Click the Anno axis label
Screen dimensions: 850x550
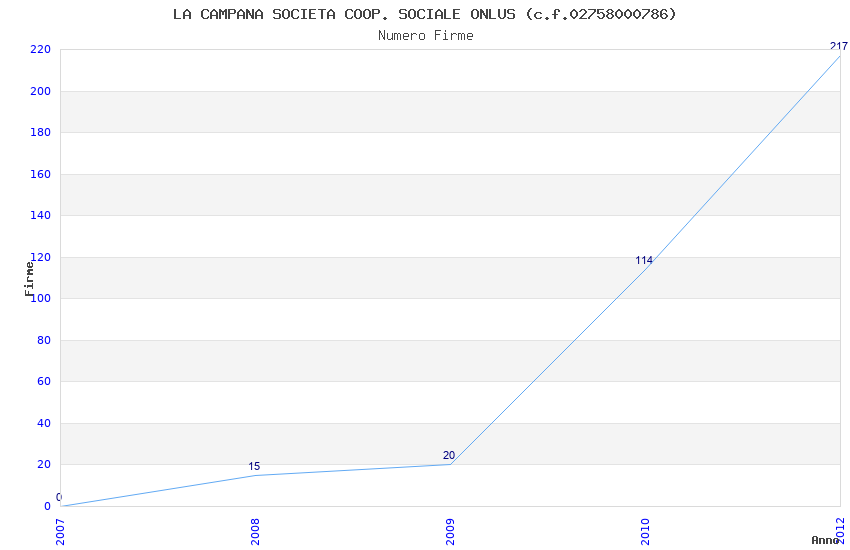click(x=825, y=540)
